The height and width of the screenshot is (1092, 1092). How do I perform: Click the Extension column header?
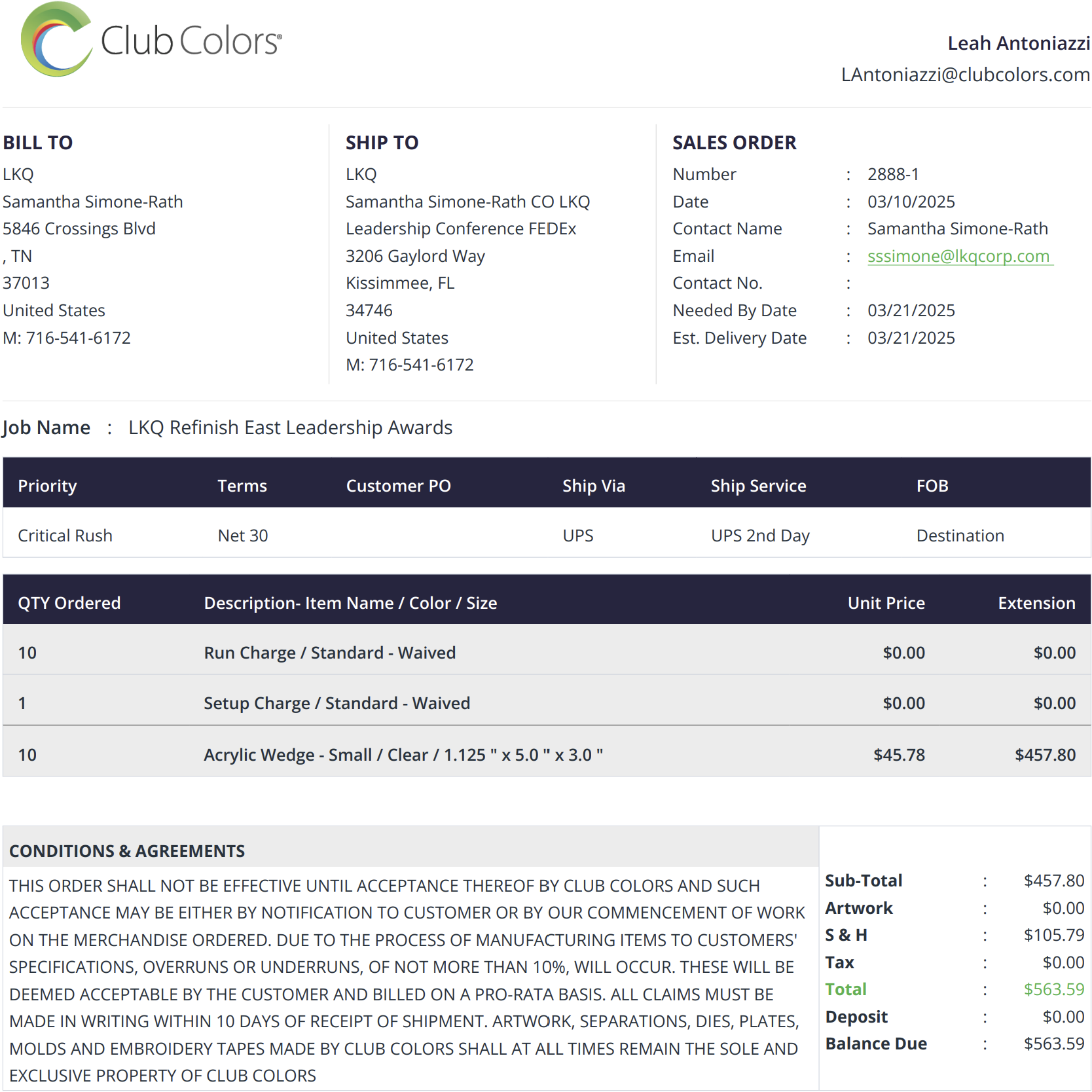click(1036, 603)
